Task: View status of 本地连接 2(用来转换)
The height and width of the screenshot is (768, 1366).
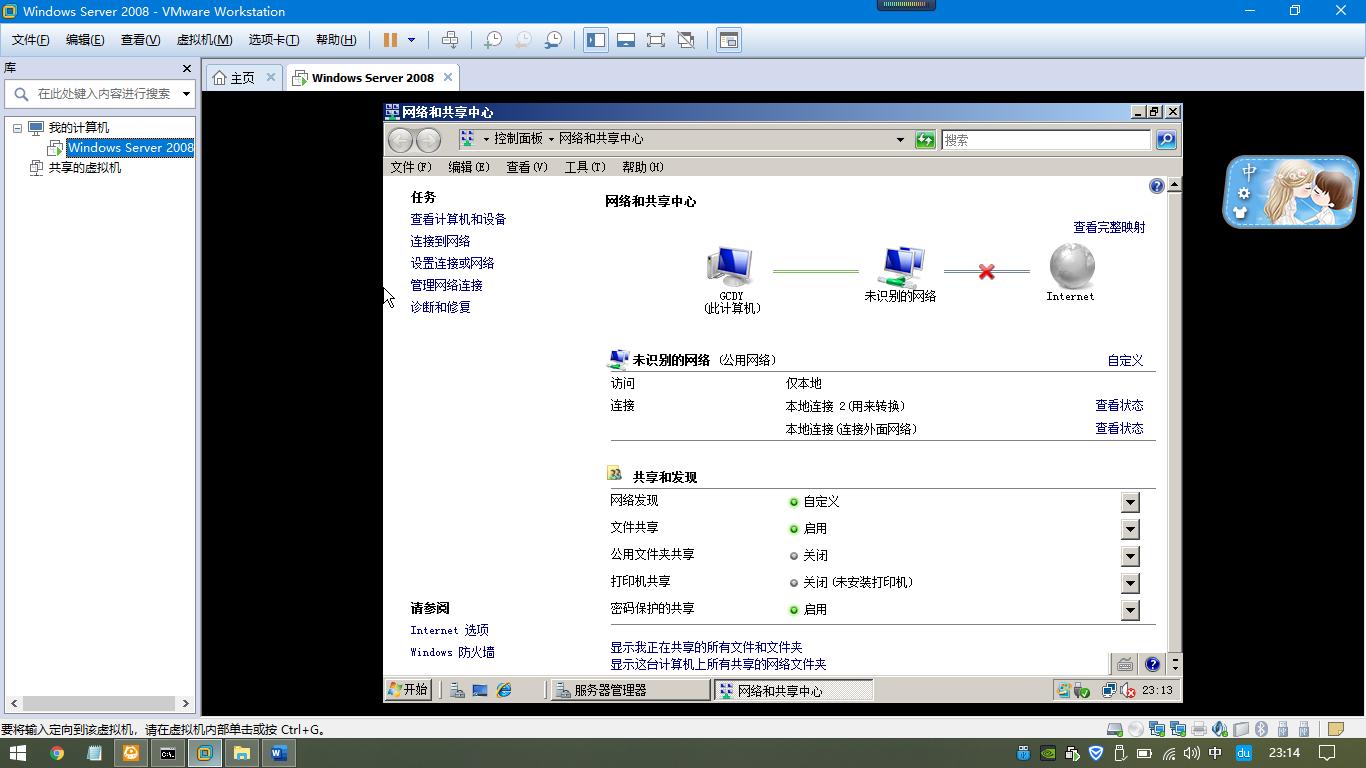Action: 1119,405
